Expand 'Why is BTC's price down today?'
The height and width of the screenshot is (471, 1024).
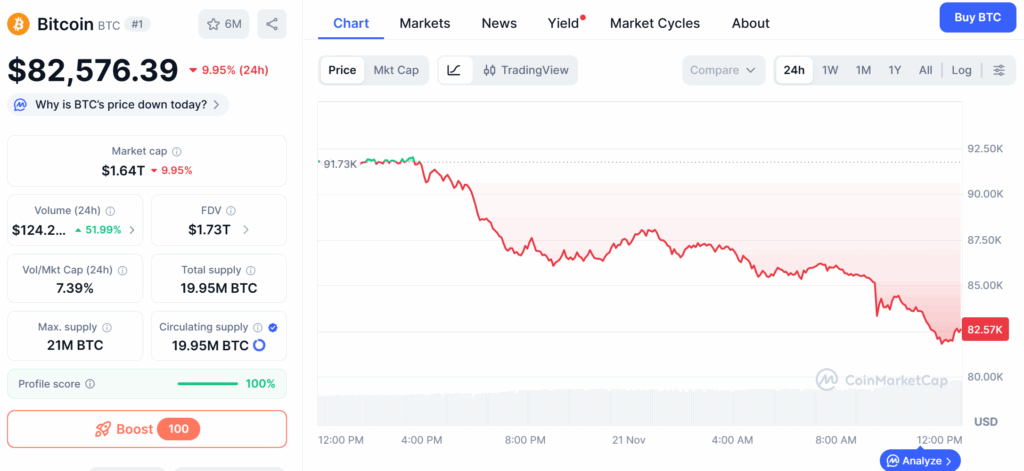119,105
